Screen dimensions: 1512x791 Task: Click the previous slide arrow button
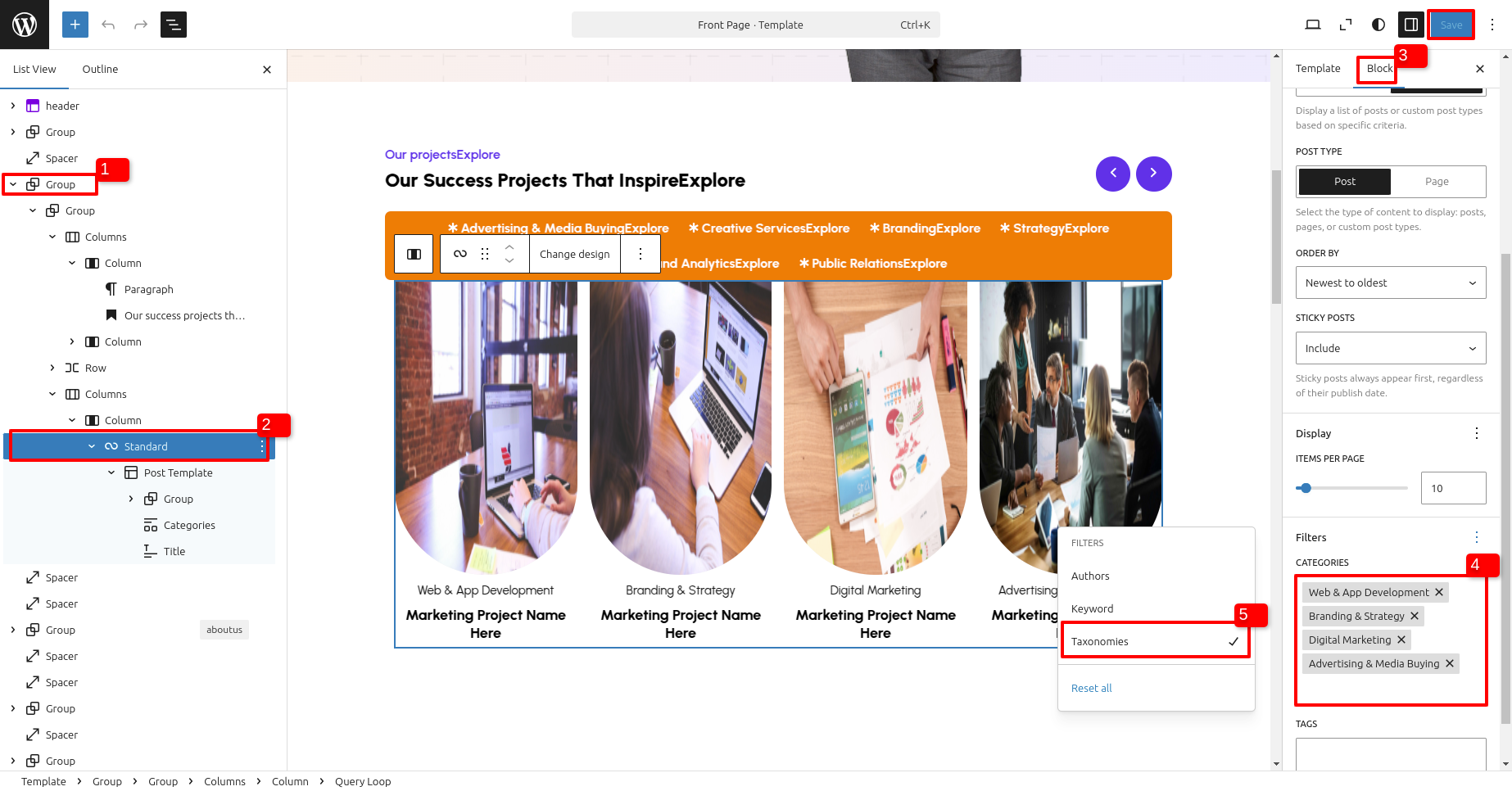click(x=1113, y=174)
